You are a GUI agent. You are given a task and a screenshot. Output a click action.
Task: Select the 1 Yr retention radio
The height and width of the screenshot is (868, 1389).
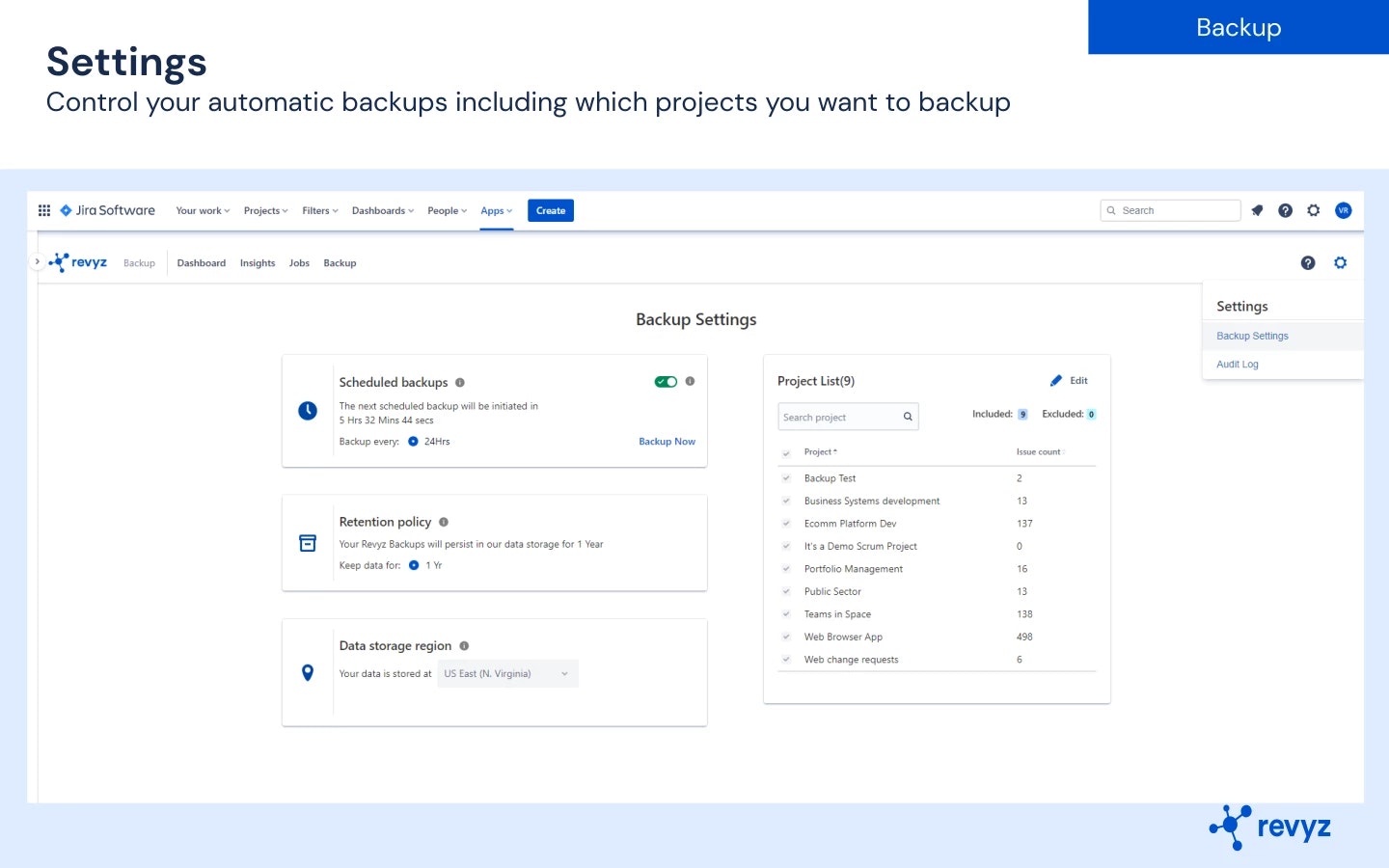tap(414, 565)
